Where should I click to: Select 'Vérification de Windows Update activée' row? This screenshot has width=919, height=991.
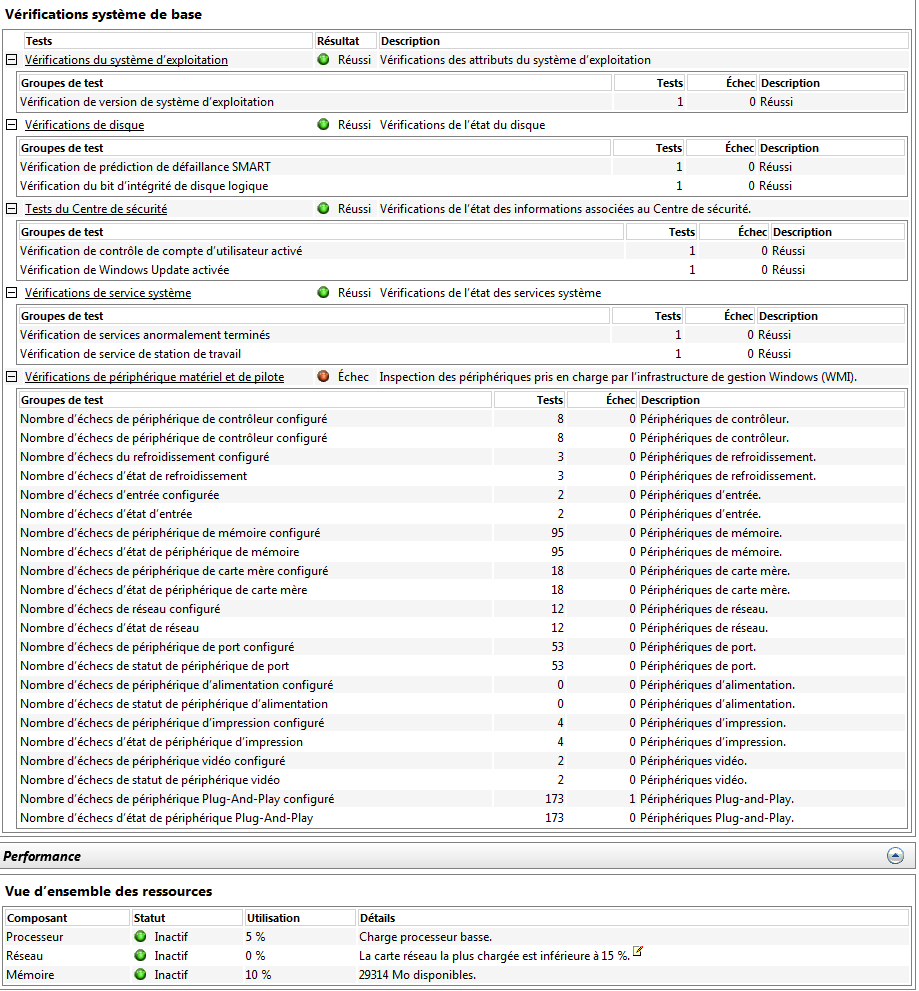pos(462,270)
